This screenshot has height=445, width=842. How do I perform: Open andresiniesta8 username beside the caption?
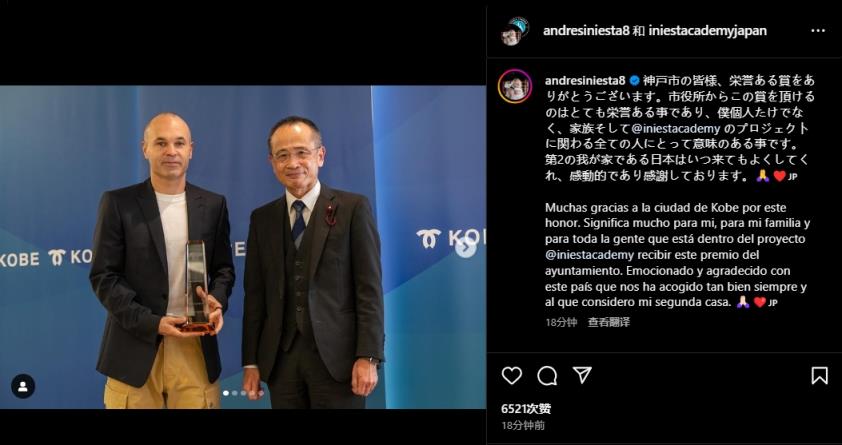[585, 81]
